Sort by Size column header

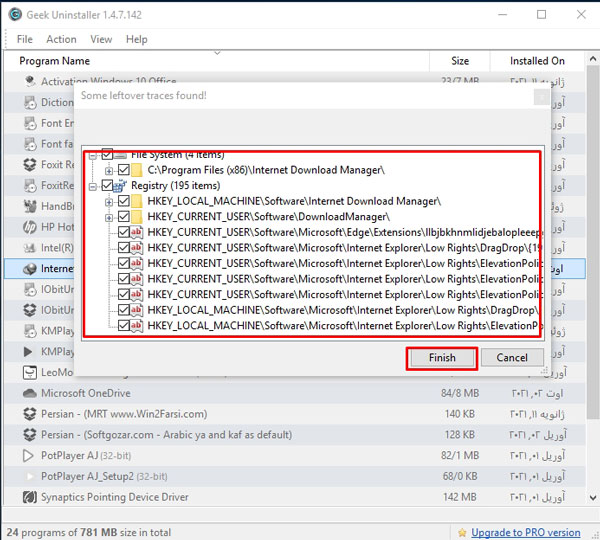(460, 61)
